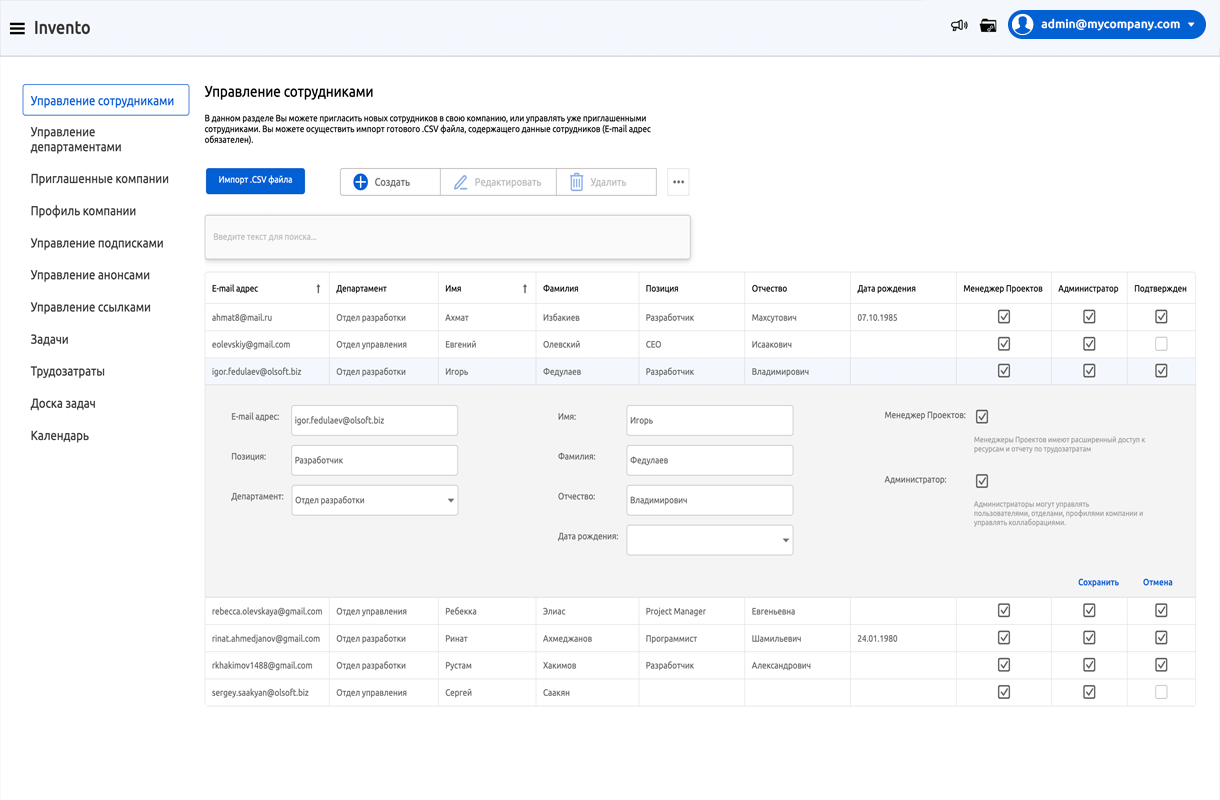
Task: Open Трудозатраты in the sidebar
Action: tap(67, 371)
